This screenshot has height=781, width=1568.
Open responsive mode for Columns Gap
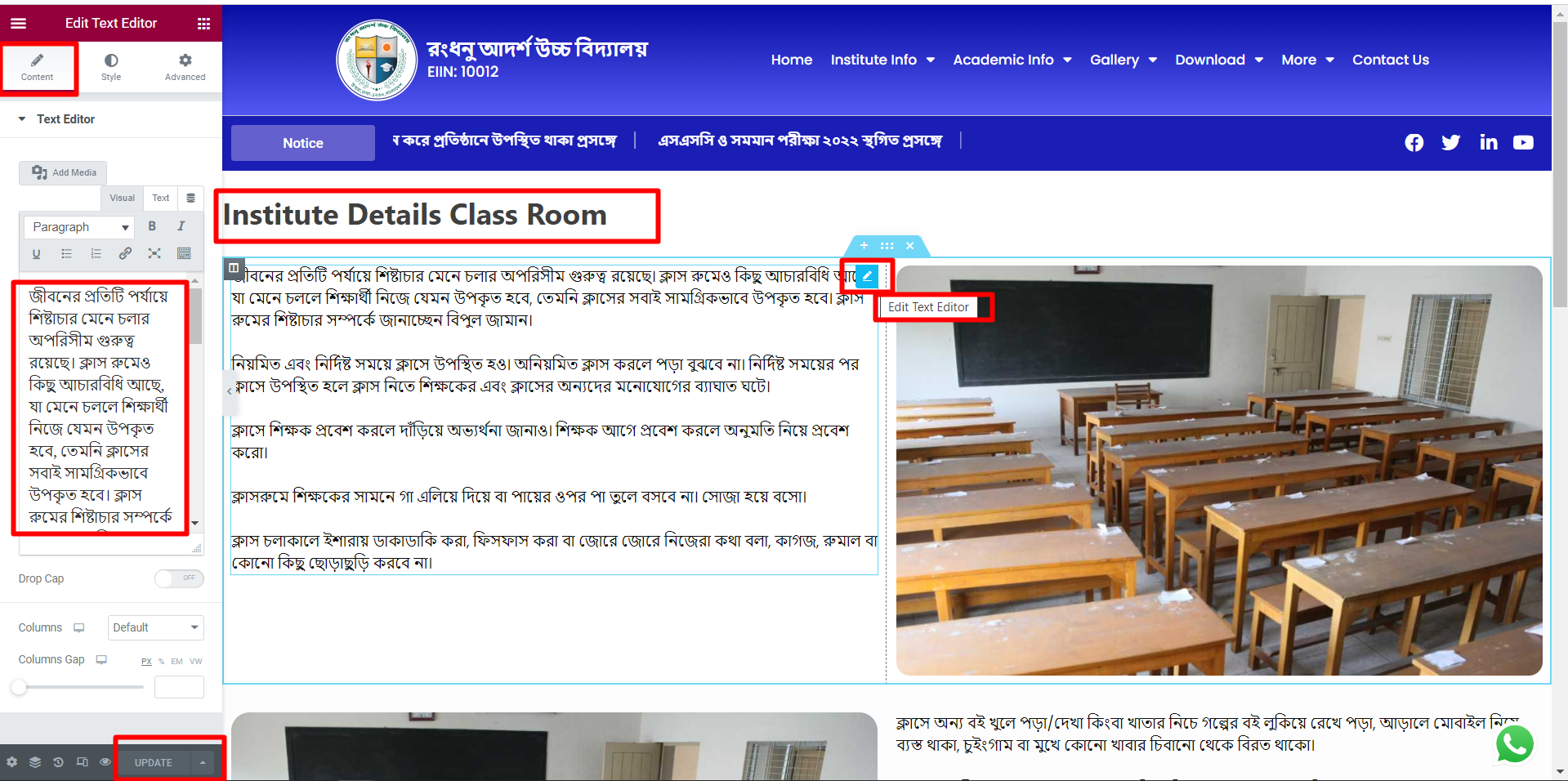point(101,659)
